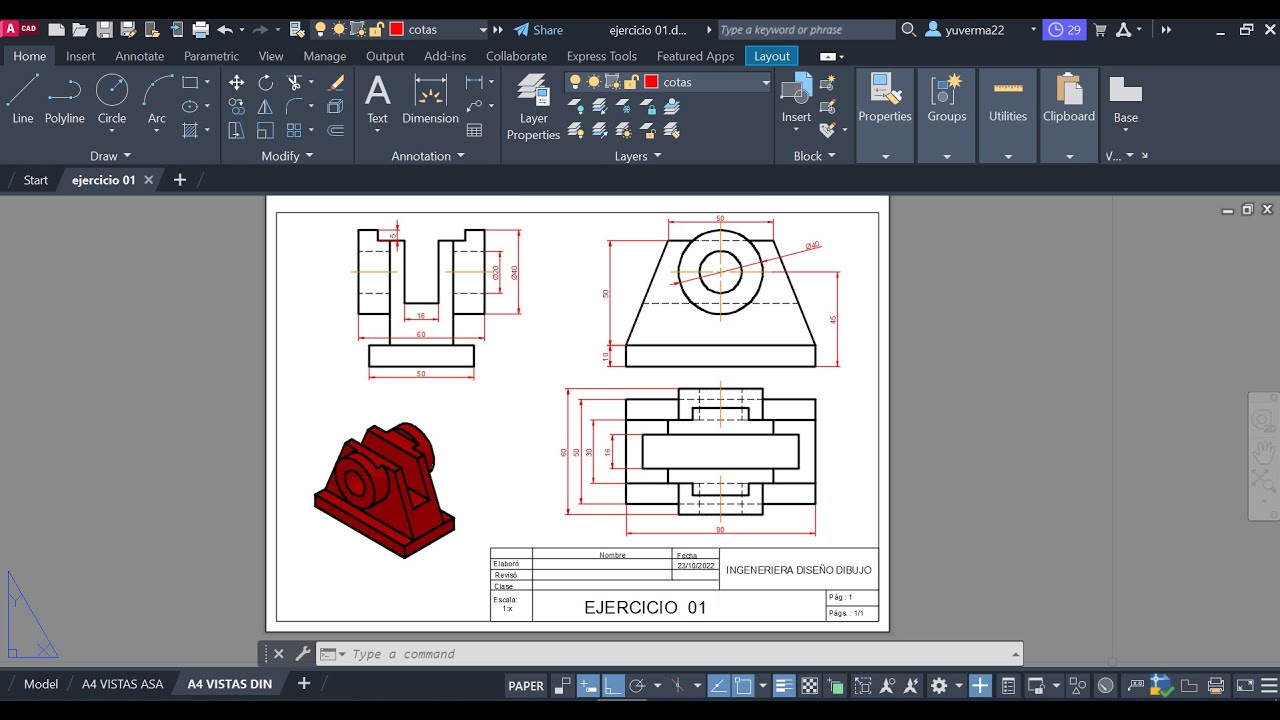Toggle Isolate Objects in status bar
1280x720 pixels.
coord(1078,686)
